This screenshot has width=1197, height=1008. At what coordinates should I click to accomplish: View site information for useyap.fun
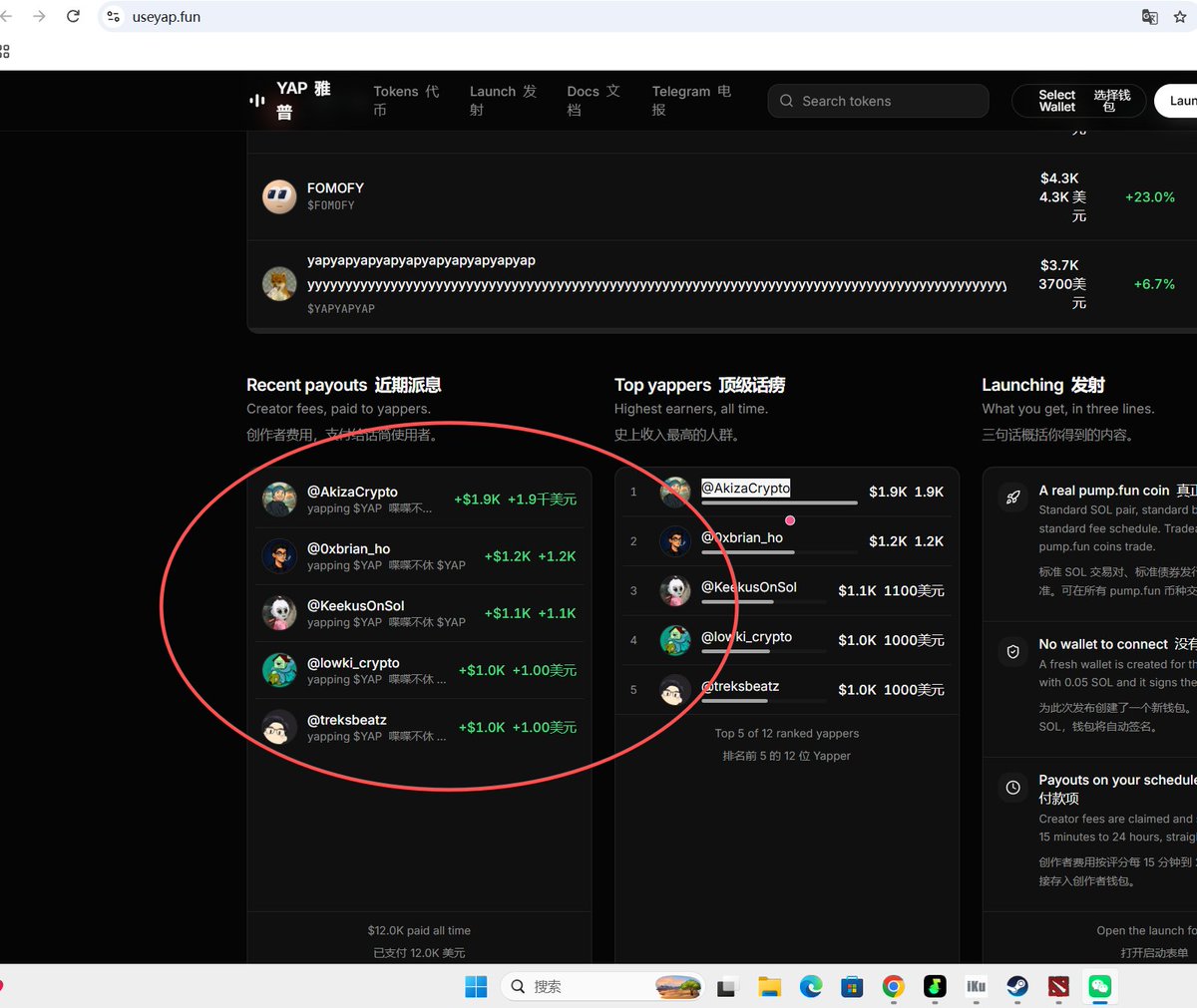pos(114,16)
